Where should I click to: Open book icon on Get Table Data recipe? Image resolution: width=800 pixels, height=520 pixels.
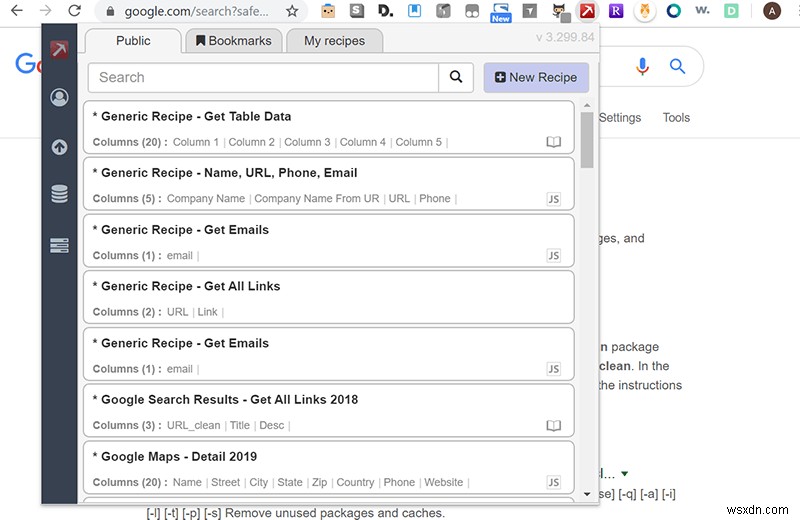[554, 142]
